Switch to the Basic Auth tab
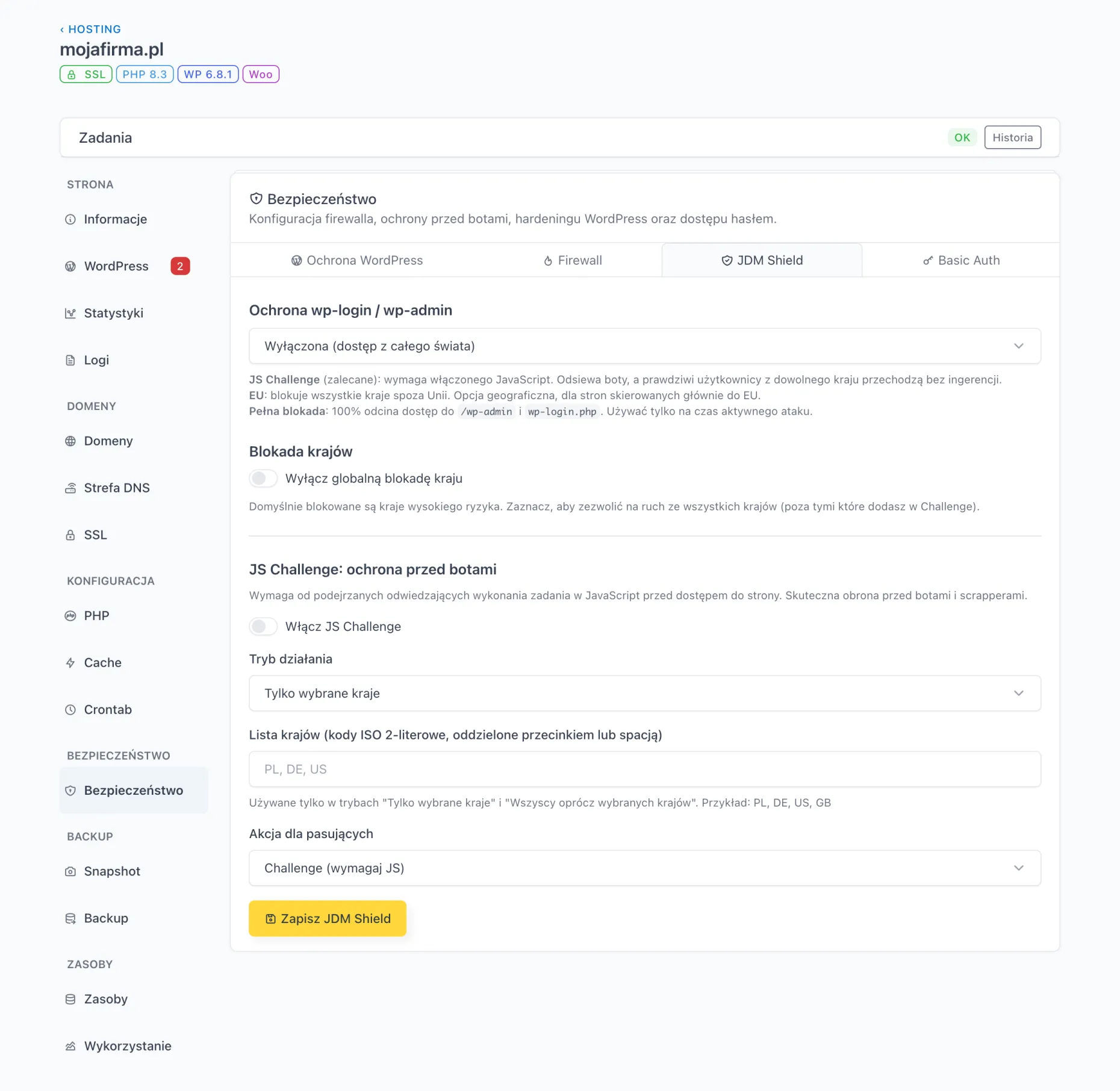Screen dimensions: 1120x1091 point(961,260)
